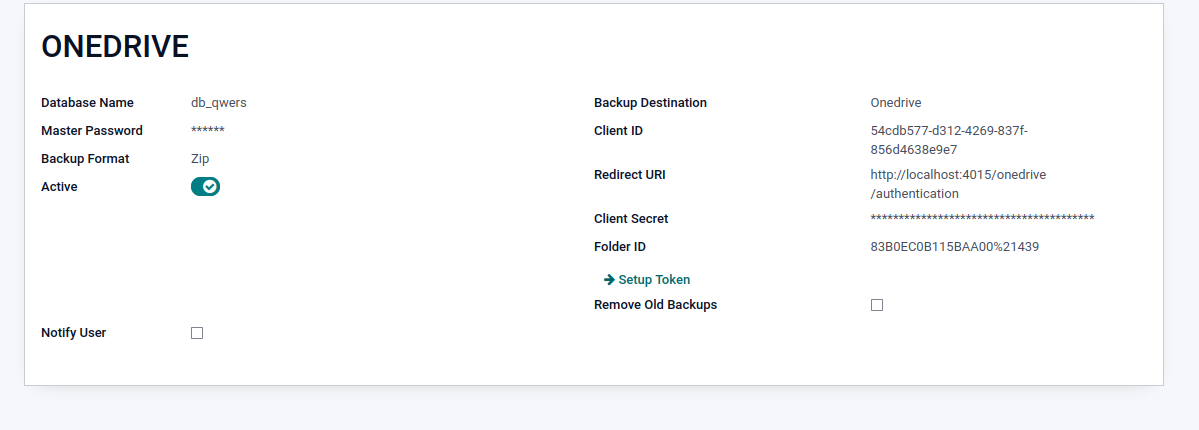Screen dimensions: 1199x430
Task: Click the db_qwers database name value
Action: click(219, 103)
